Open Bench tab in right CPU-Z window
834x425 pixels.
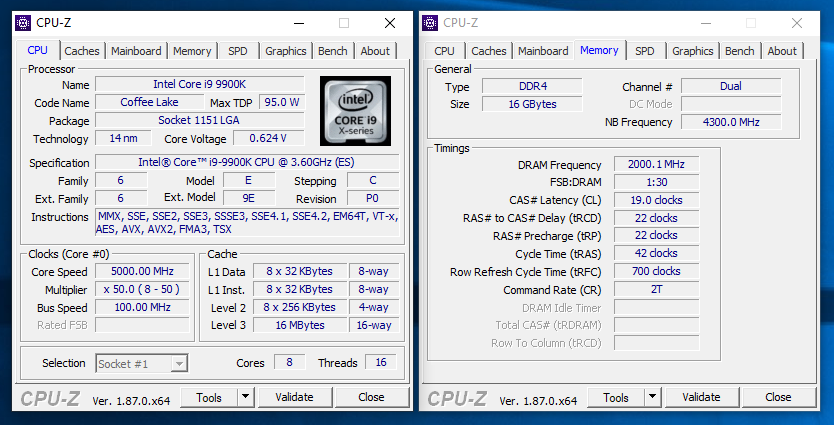[x=739, y=51]
